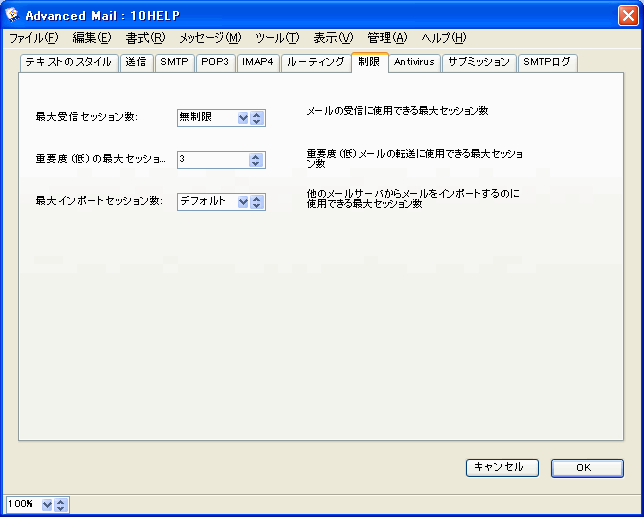Open the ファイル(F) menu
This screenshot has height=517, width=644.
coord(33,38)
